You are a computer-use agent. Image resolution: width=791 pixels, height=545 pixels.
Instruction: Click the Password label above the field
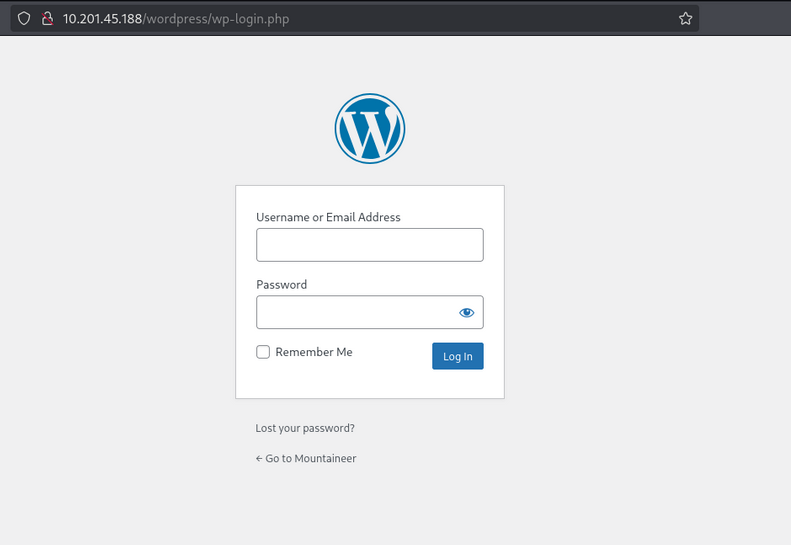point(281,285)
